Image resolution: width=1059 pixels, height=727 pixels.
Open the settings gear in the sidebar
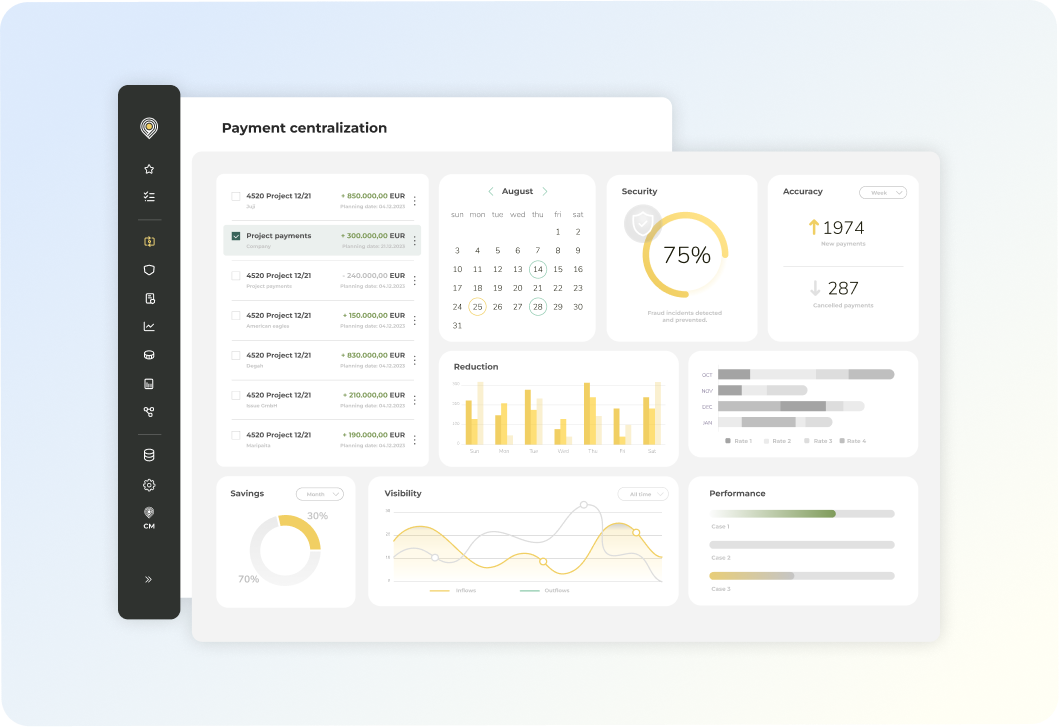(x=148, y=485)
